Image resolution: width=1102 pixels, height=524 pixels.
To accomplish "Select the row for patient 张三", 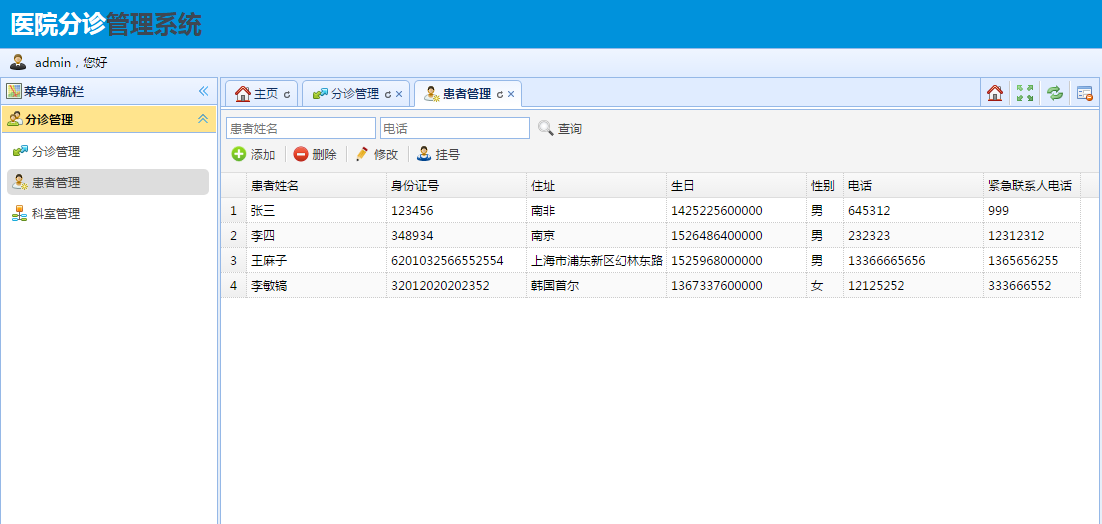I will (x=651, y=210).
